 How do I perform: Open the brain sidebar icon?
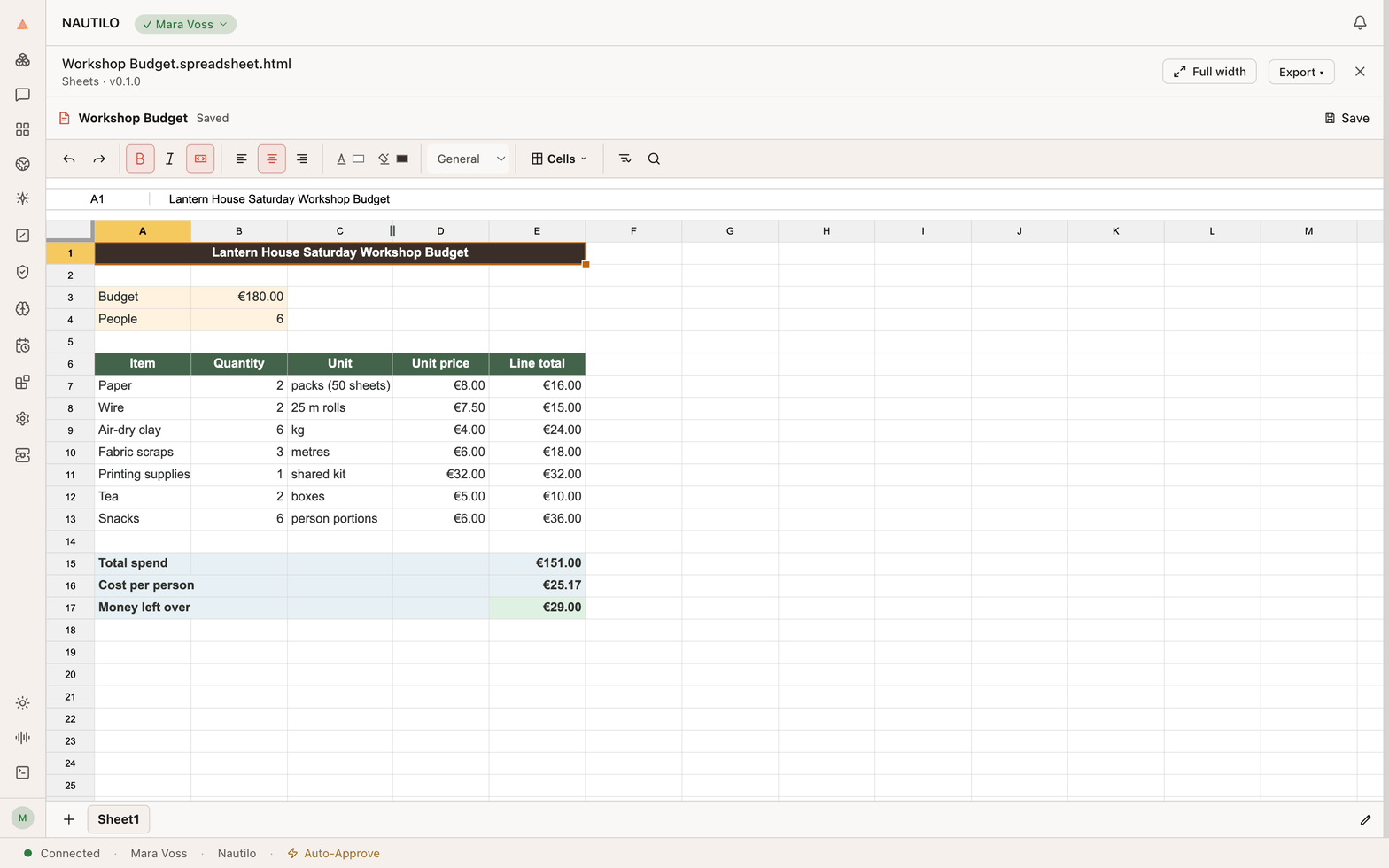[22, 308]
